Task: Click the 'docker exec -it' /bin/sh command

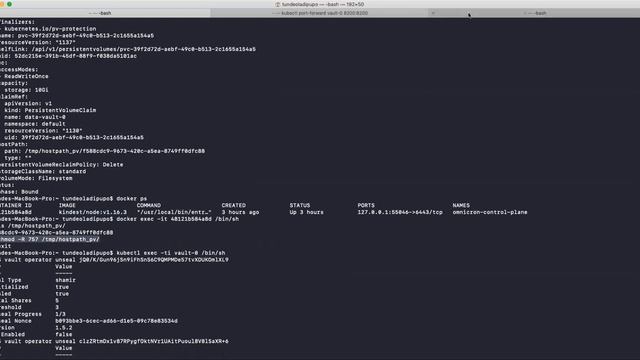Action: [178, 219]
